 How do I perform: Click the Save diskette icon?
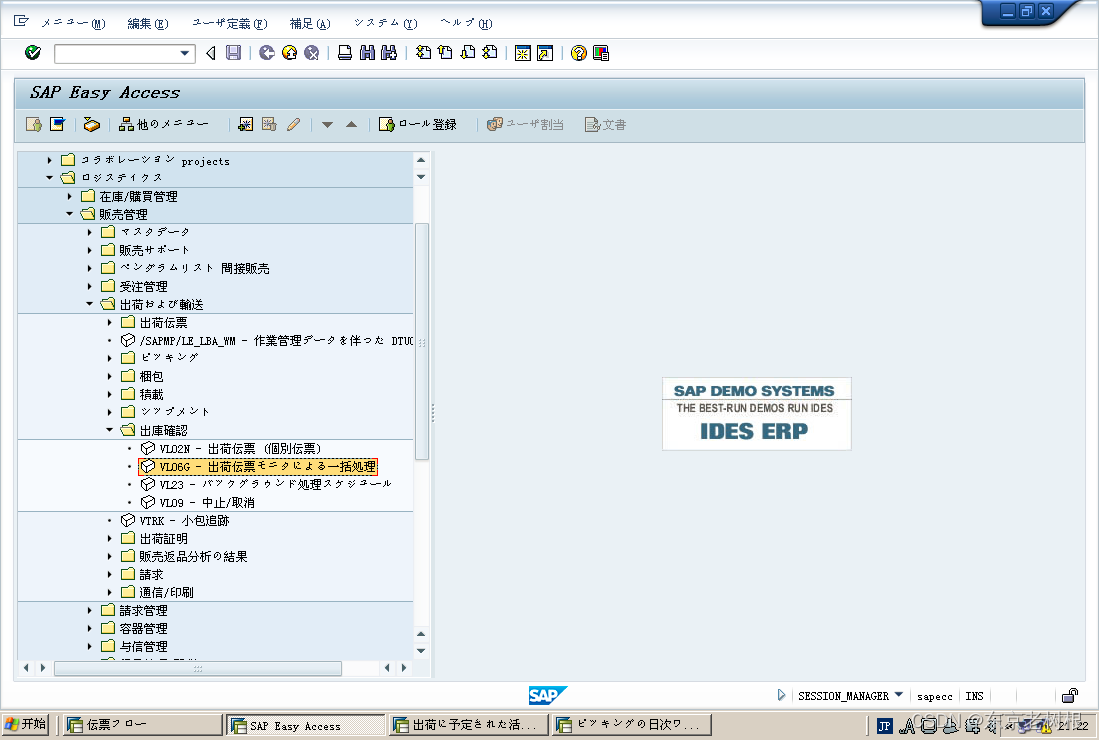click(233, 53)
